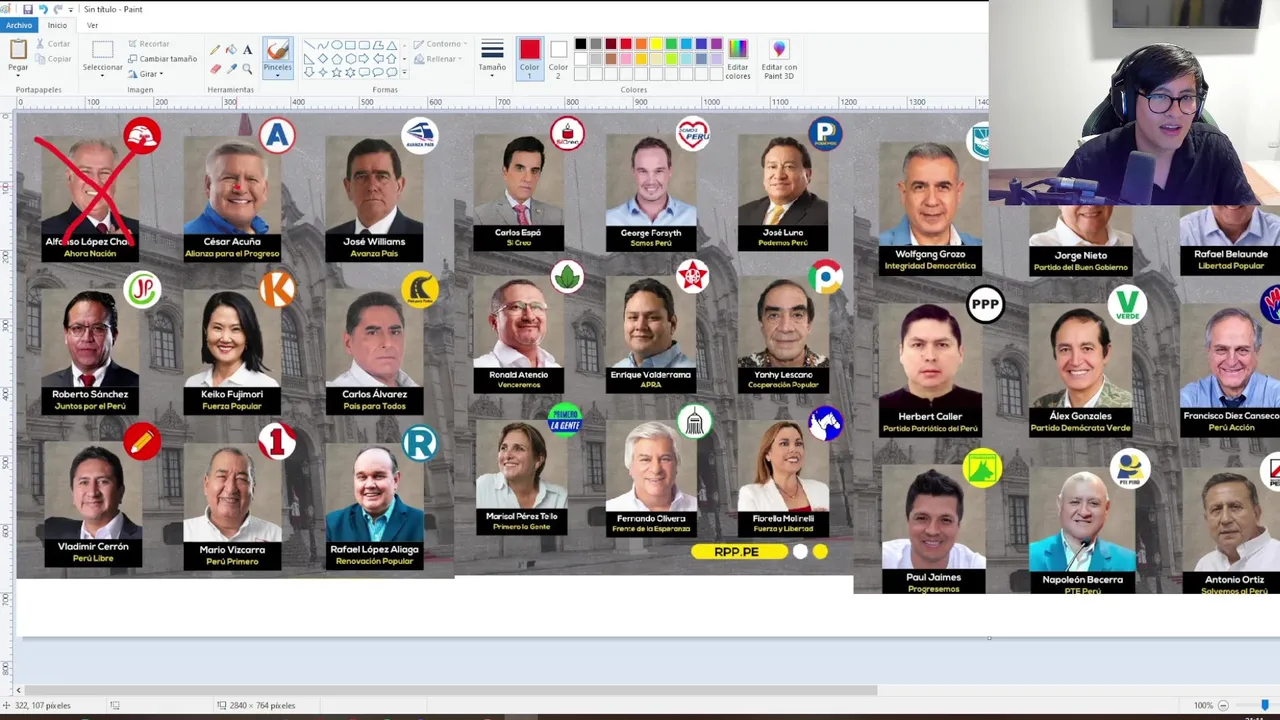Choose the Curve shape
The width and height of the screenshot is (1280, 720).
[x=323, y=45]
